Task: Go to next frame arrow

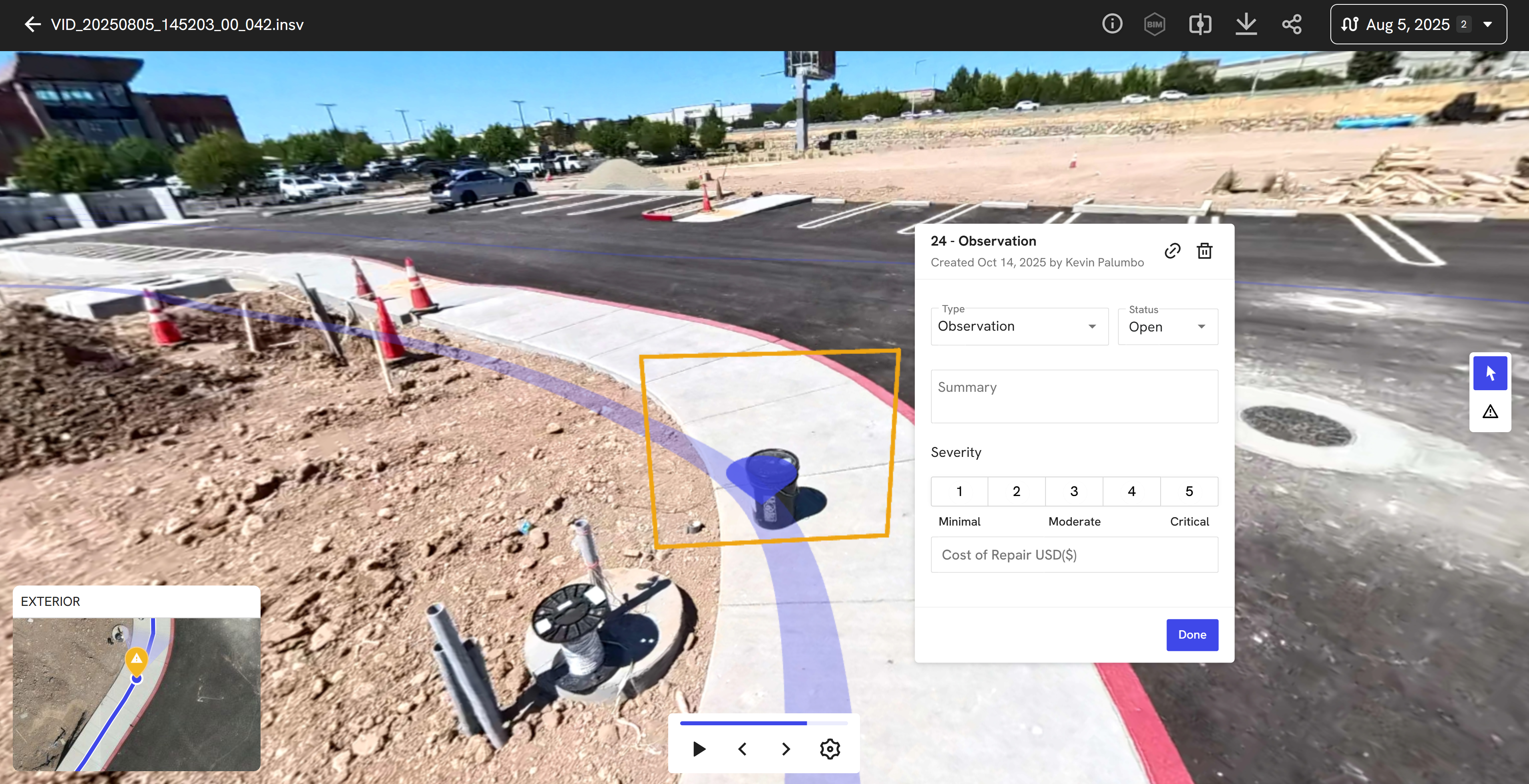Action: click(786, 749)
